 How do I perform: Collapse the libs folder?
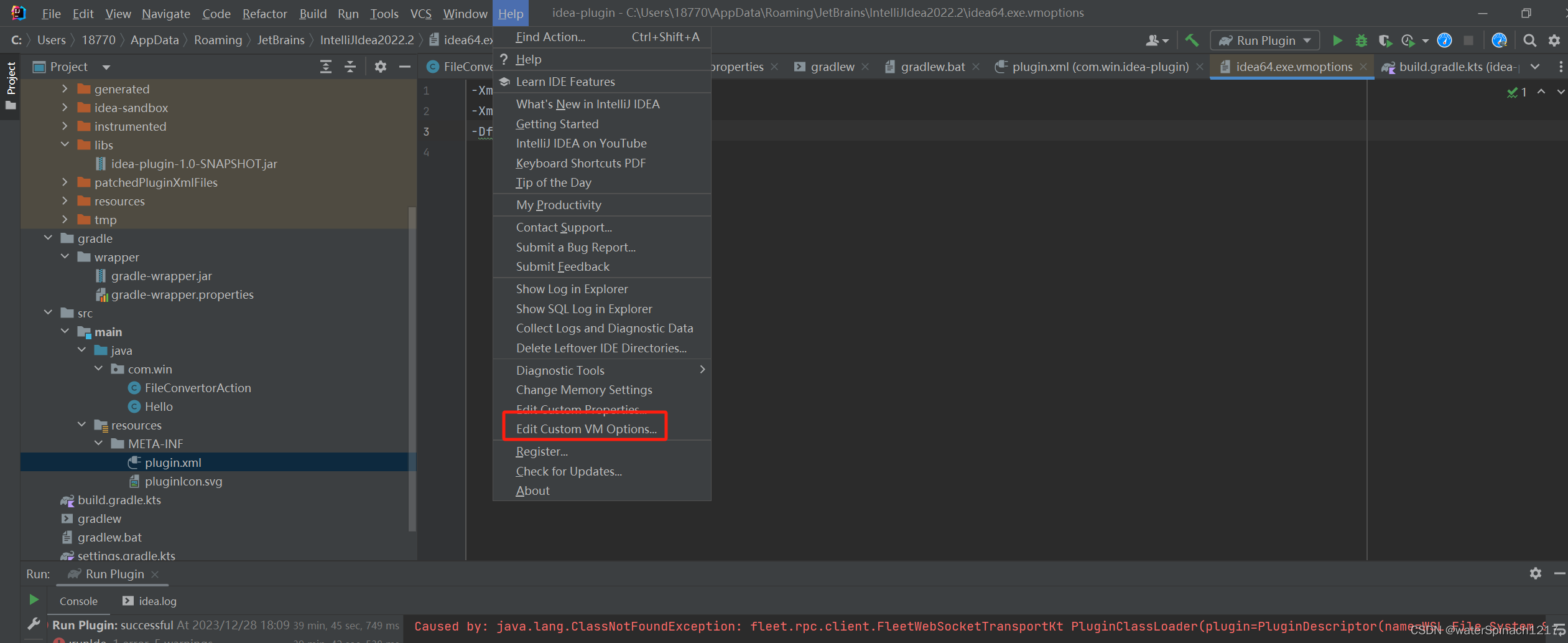(65, 145)
